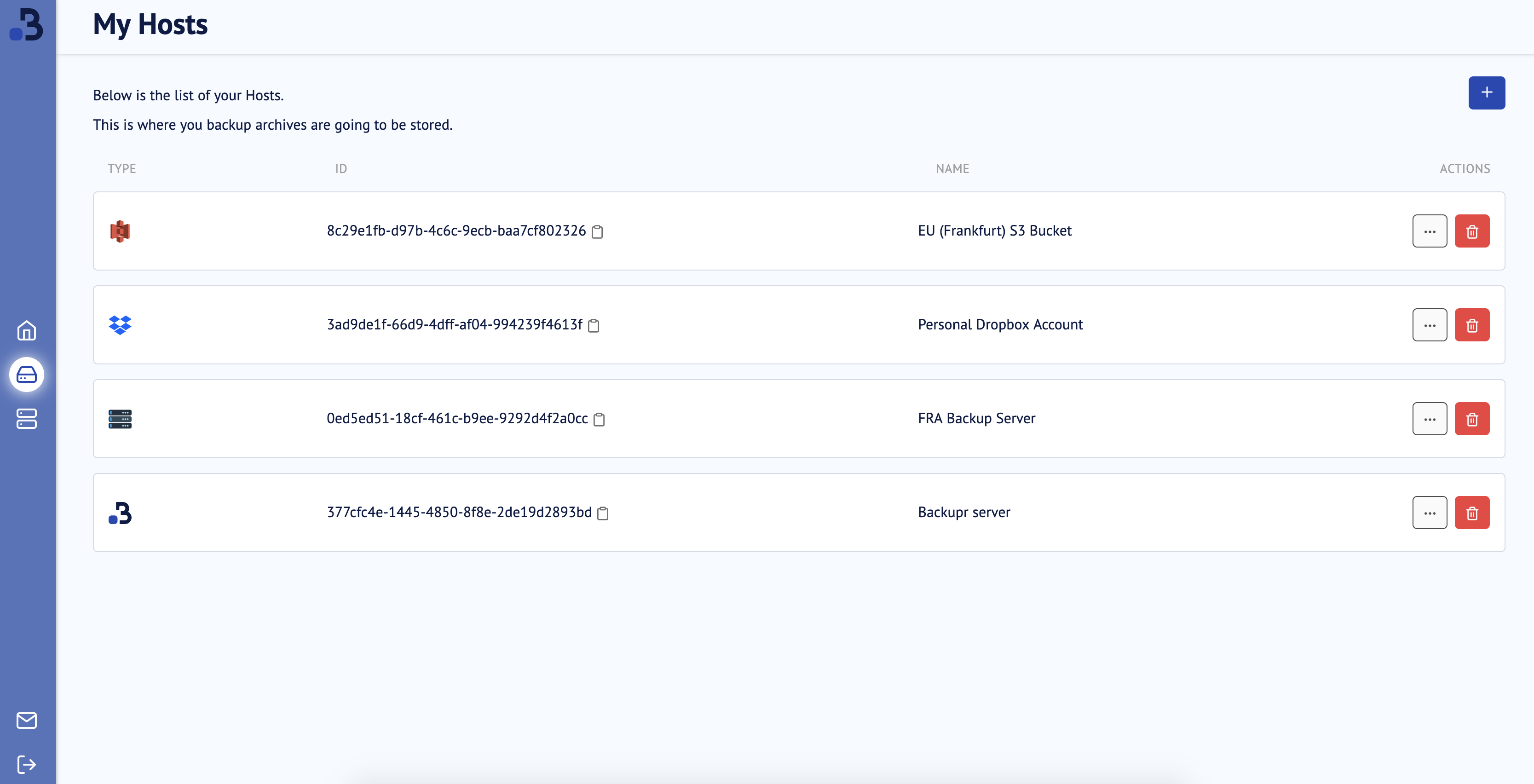Click the ACTIONS column header

click(x=1465, y=169)
